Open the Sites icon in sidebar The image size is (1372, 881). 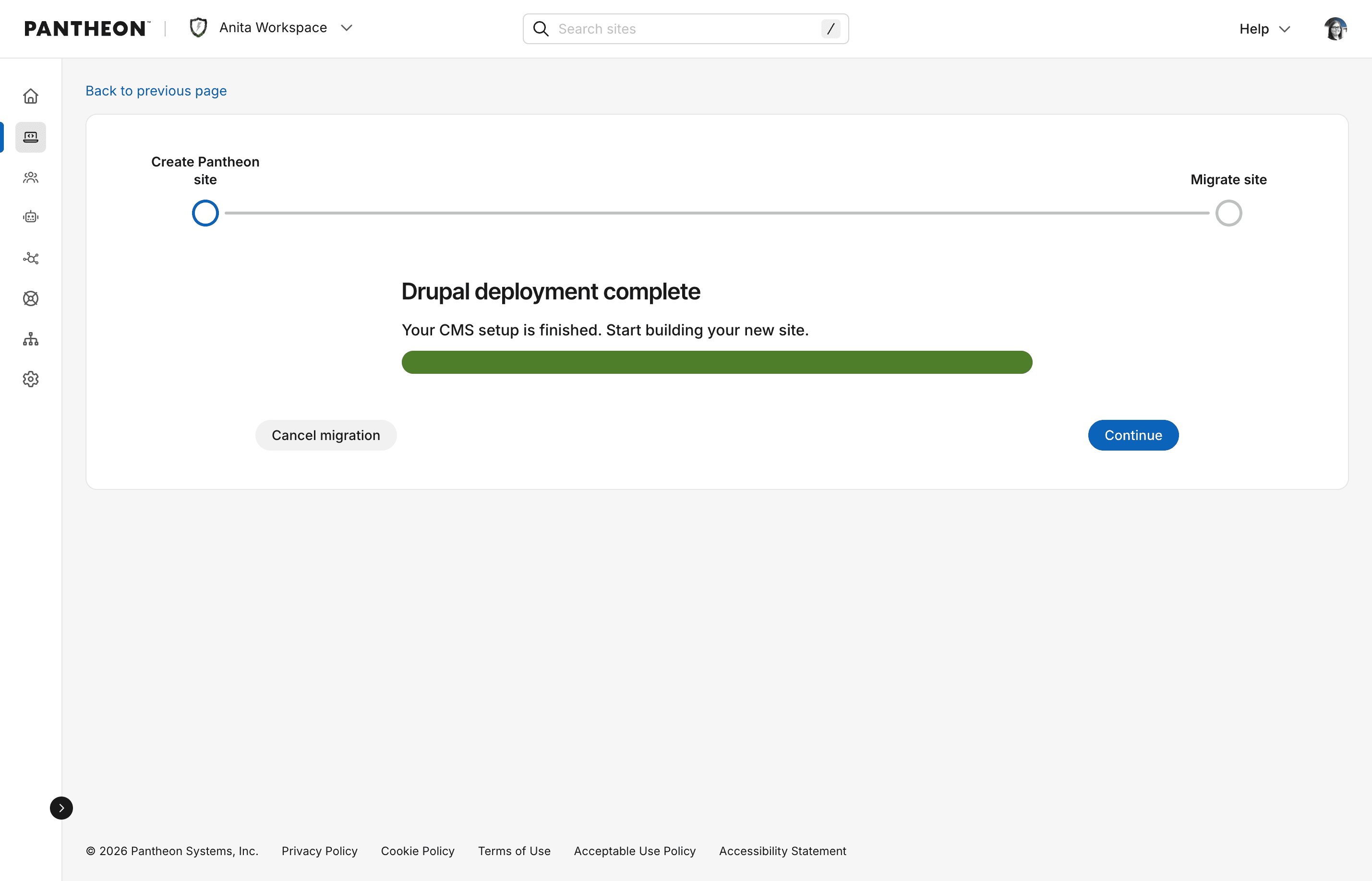coord(31,137)
